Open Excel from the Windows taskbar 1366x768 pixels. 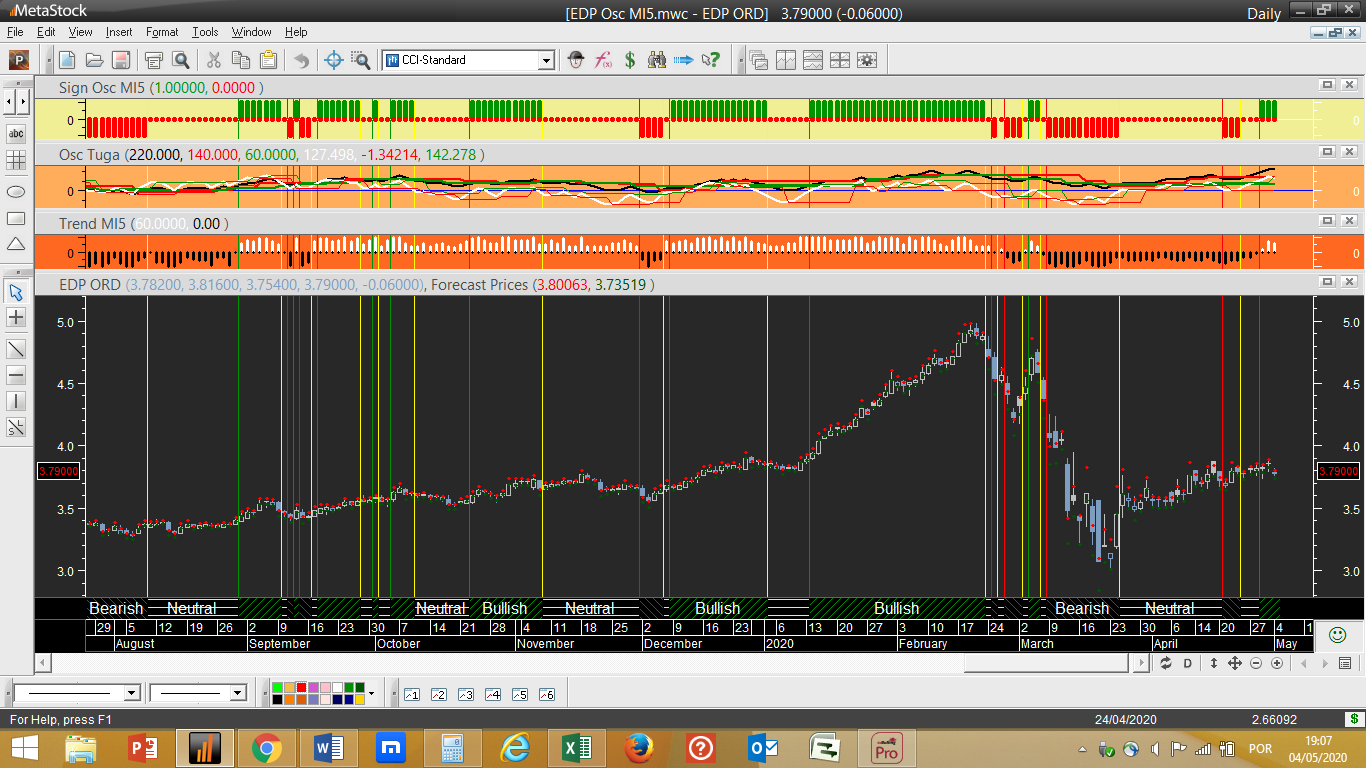click(575, 747)
